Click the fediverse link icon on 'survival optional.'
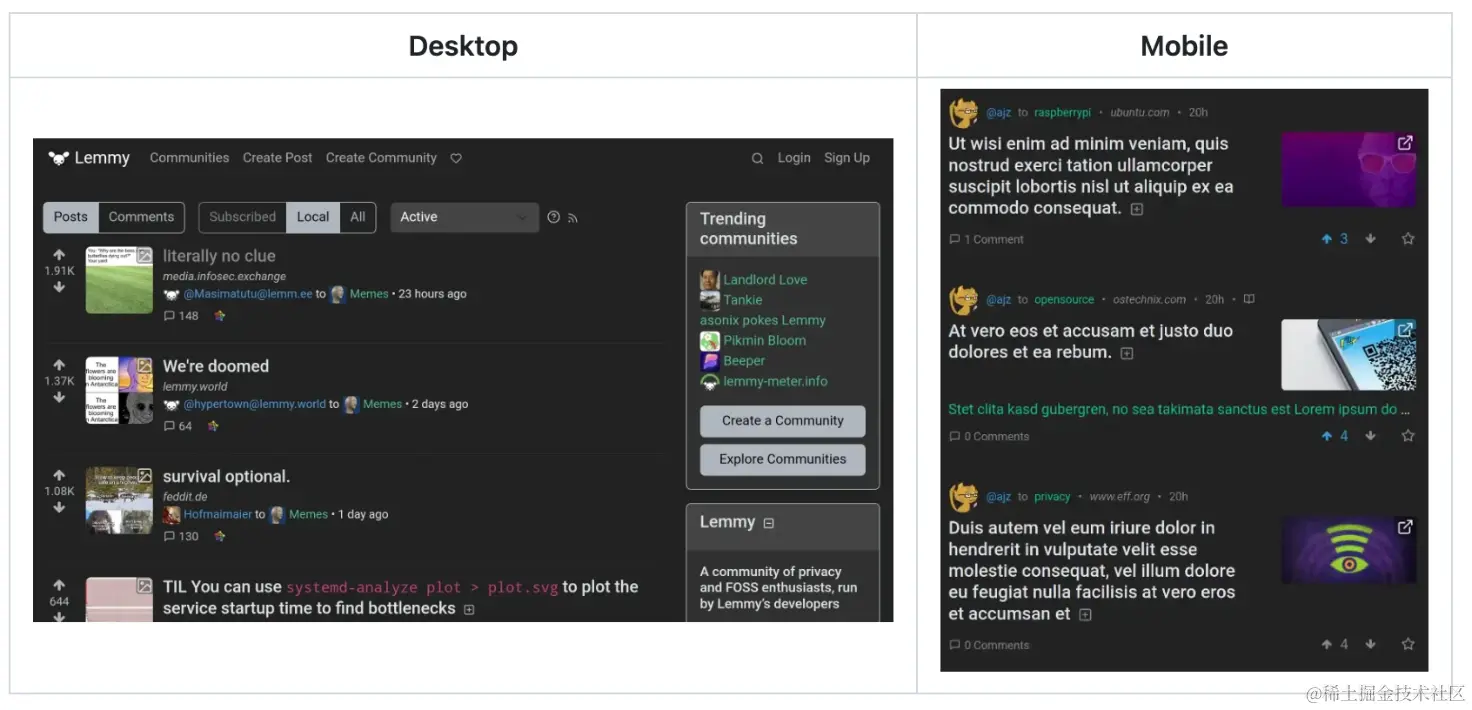 (x=220, y=536)
